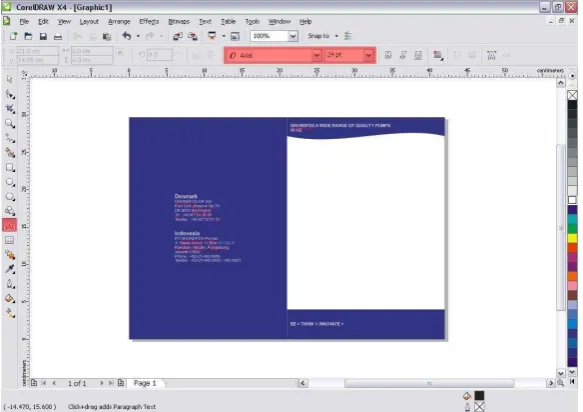583x412 pixels.
Task: Select the Table tool in the toolbox
Action: pos(10,240)
